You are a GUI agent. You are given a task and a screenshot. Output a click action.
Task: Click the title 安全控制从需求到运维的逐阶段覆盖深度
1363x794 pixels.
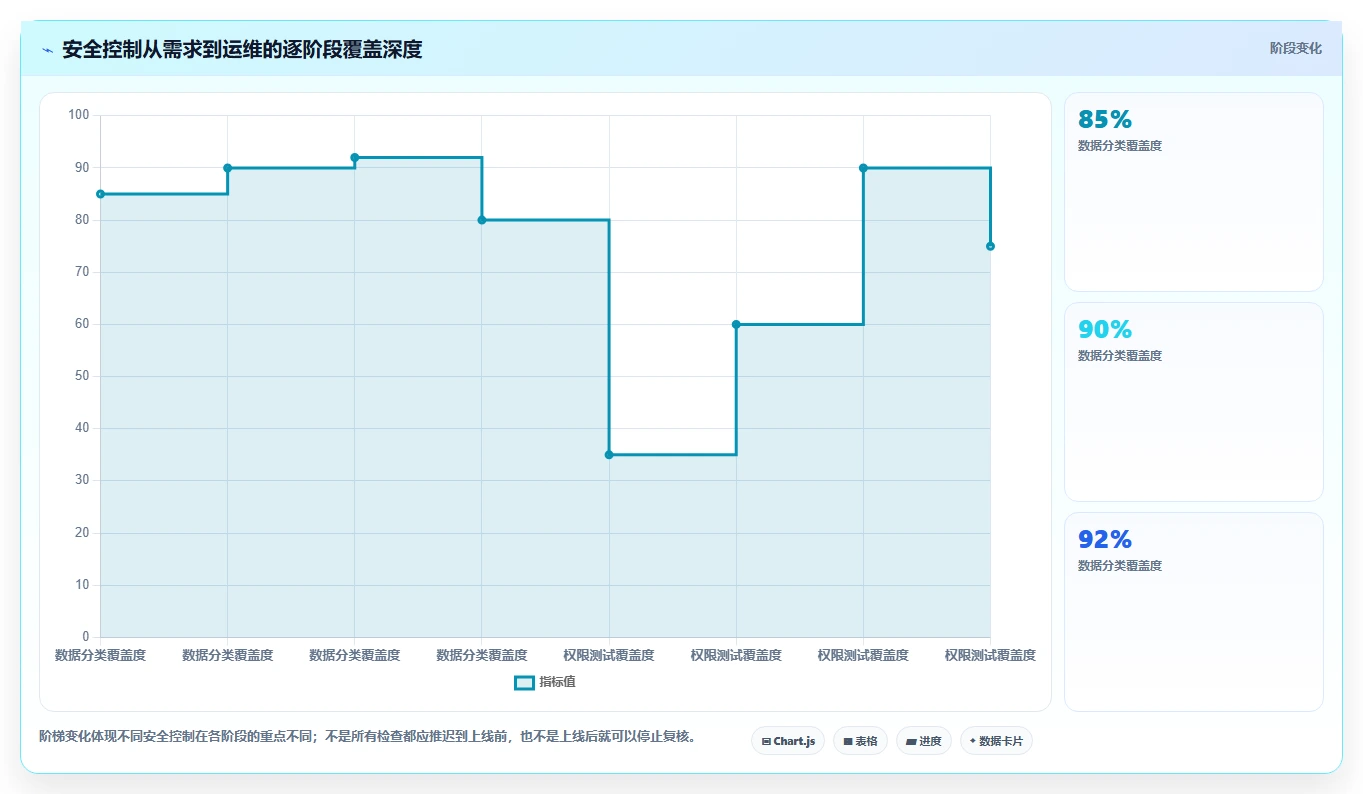pos(242,50)
